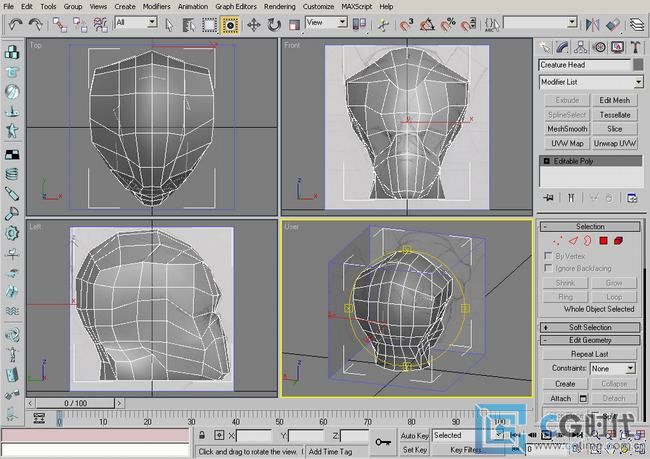Viewport: 650px width, 459px height.
Task: Select the Select and Link tool
Action: [60, 25]
